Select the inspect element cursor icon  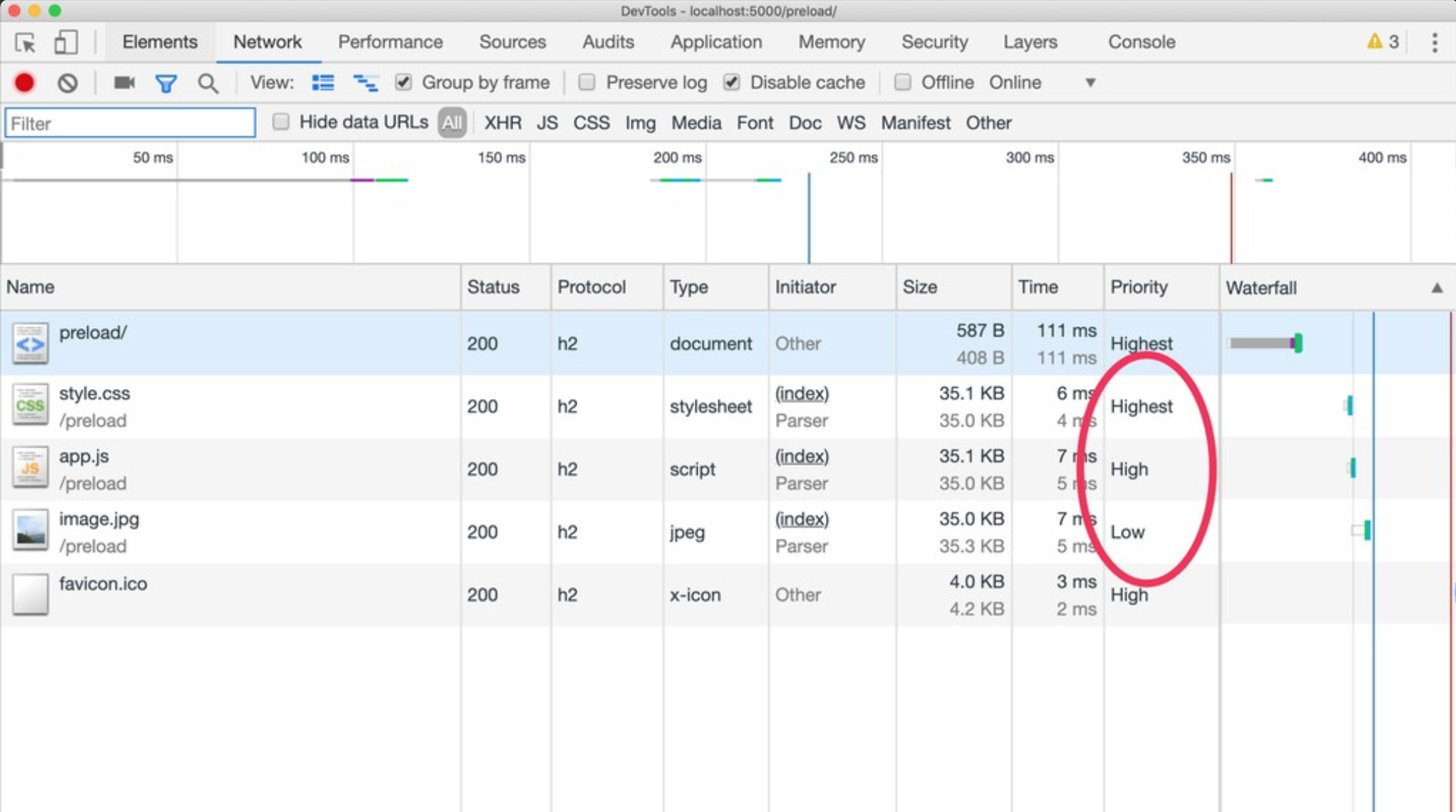[25, 43]
